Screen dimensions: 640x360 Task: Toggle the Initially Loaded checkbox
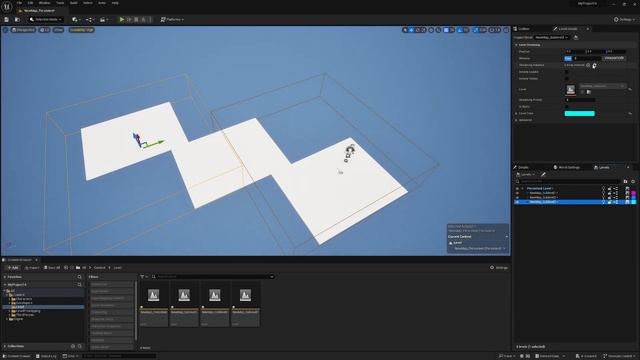pos(567,72)
